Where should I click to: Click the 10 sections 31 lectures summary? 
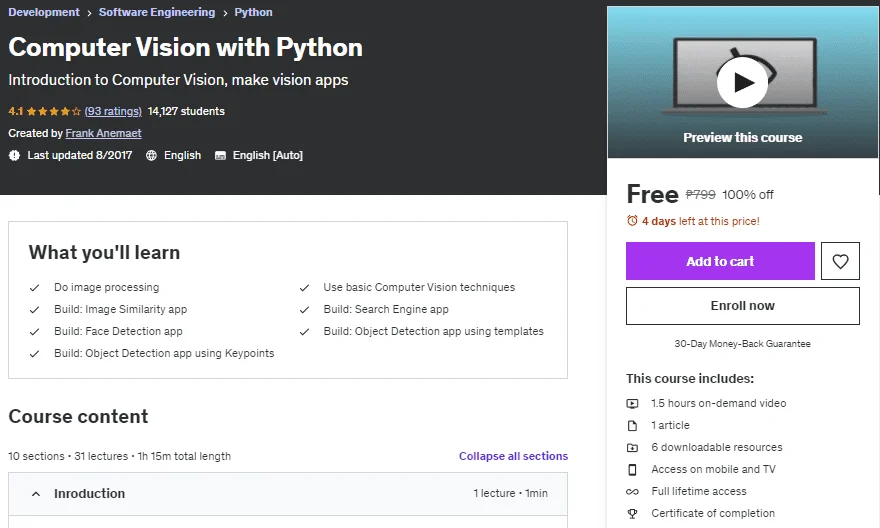pyautogui.click(x=120, y=456)
